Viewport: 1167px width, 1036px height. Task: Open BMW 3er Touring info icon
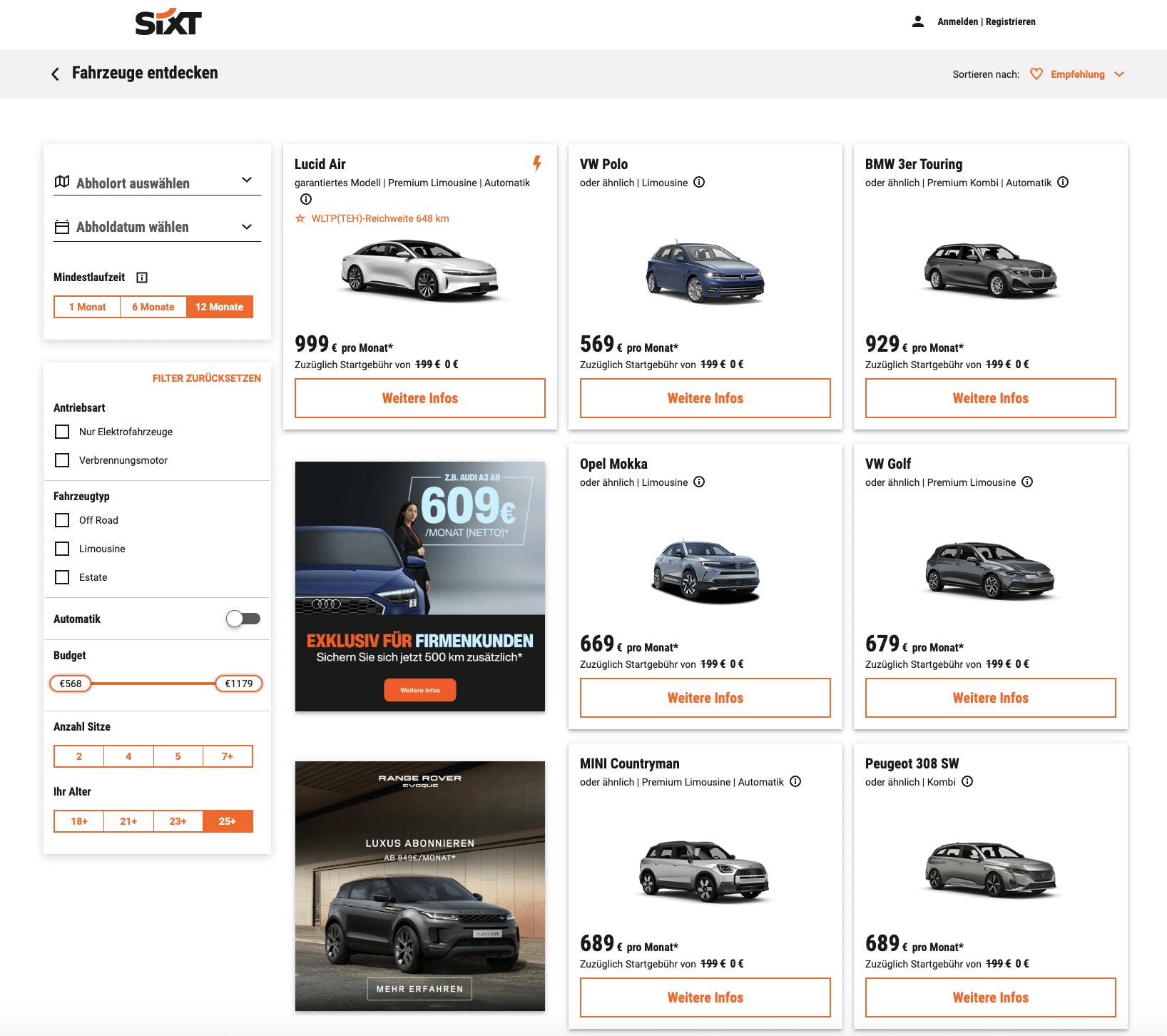coord(1063,182)
